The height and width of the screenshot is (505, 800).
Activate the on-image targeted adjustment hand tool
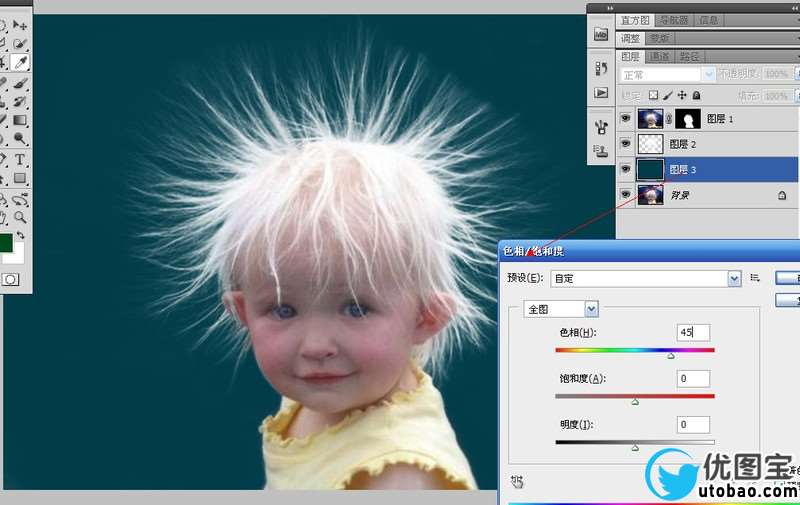coord(517,481)
